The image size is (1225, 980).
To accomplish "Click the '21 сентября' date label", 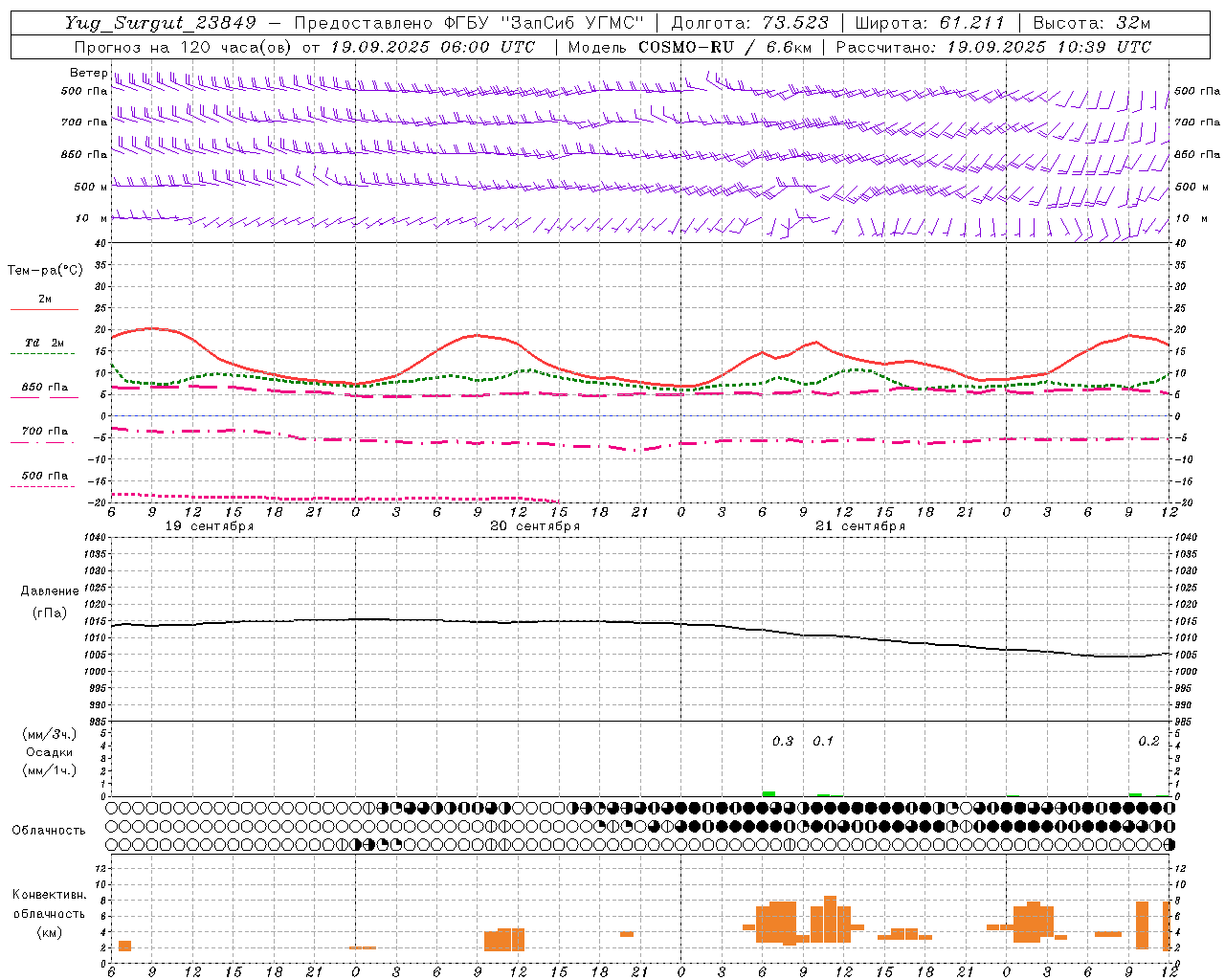I will tap(860, 526).
